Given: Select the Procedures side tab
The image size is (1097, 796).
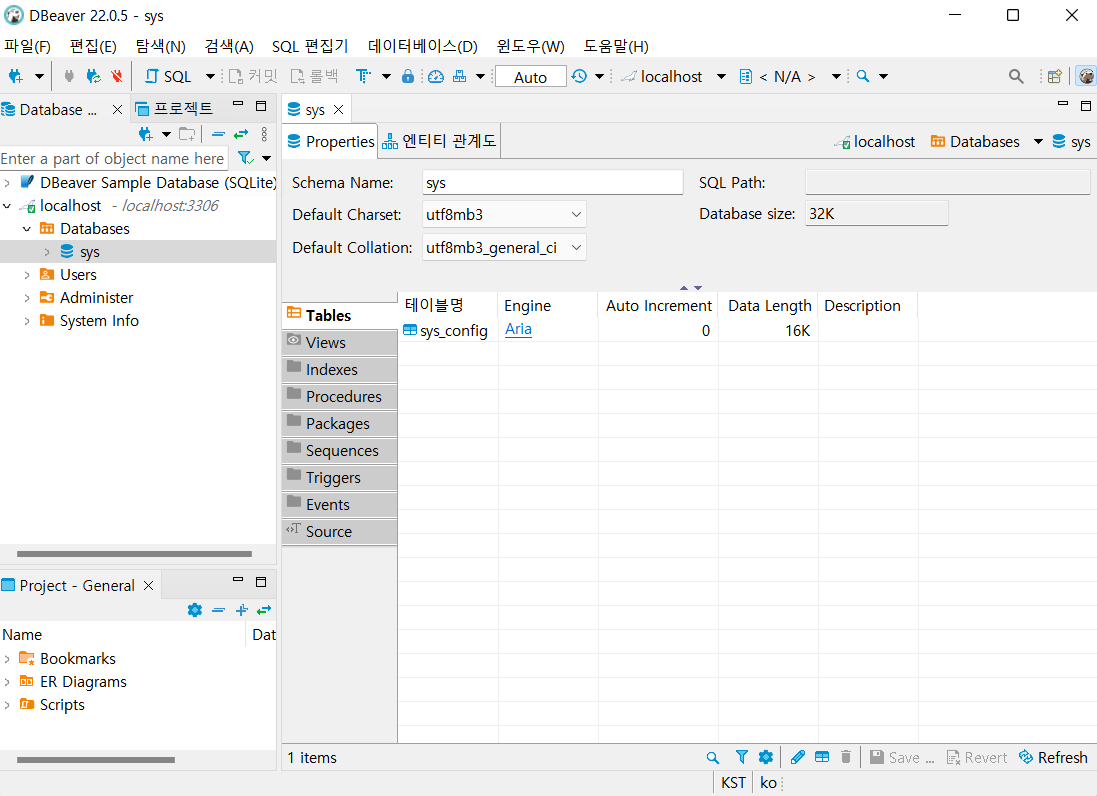Looking at the screenshot, I should tap(340, 397).
